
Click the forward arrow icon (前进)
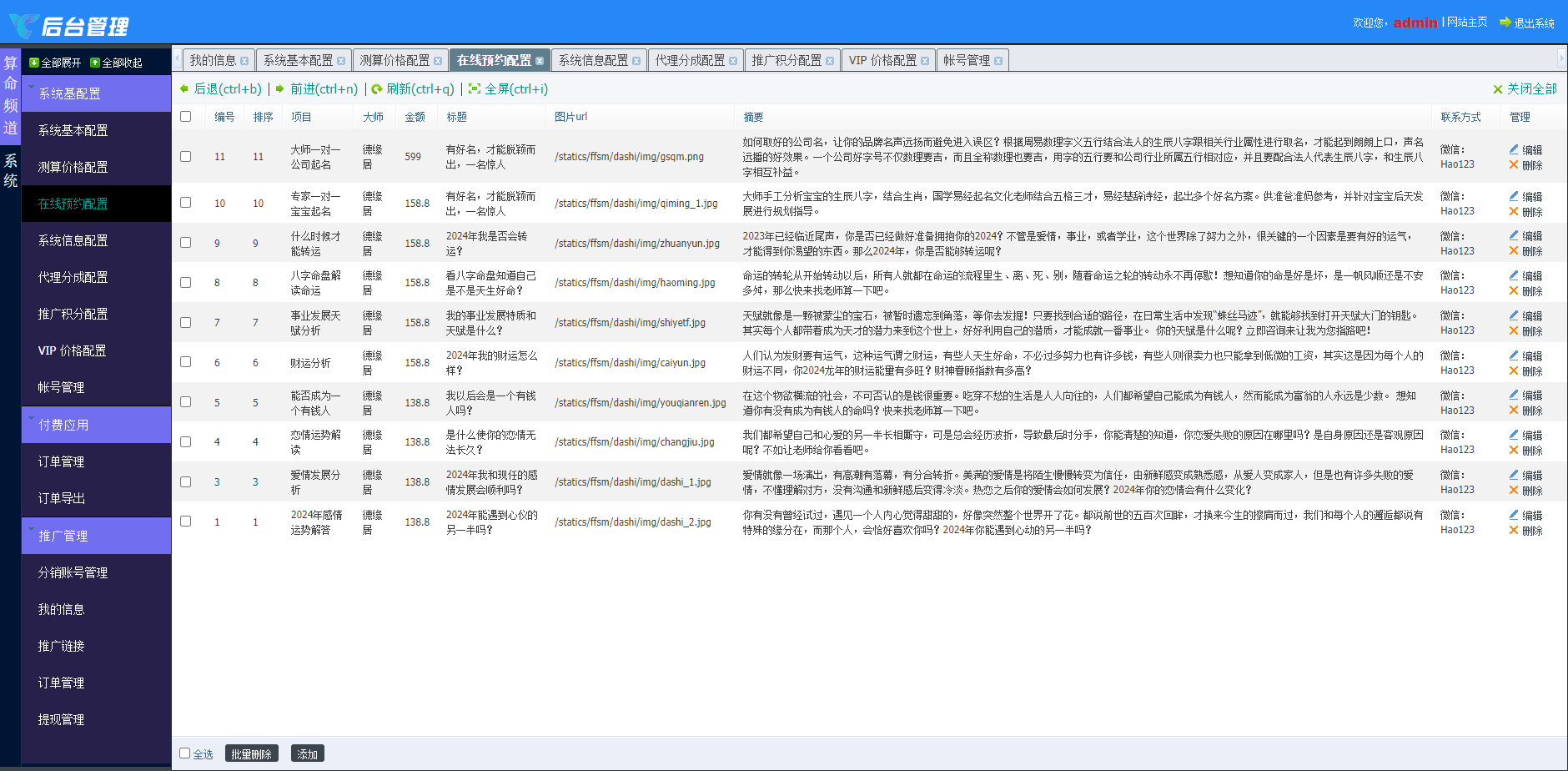tap(280, 88)
